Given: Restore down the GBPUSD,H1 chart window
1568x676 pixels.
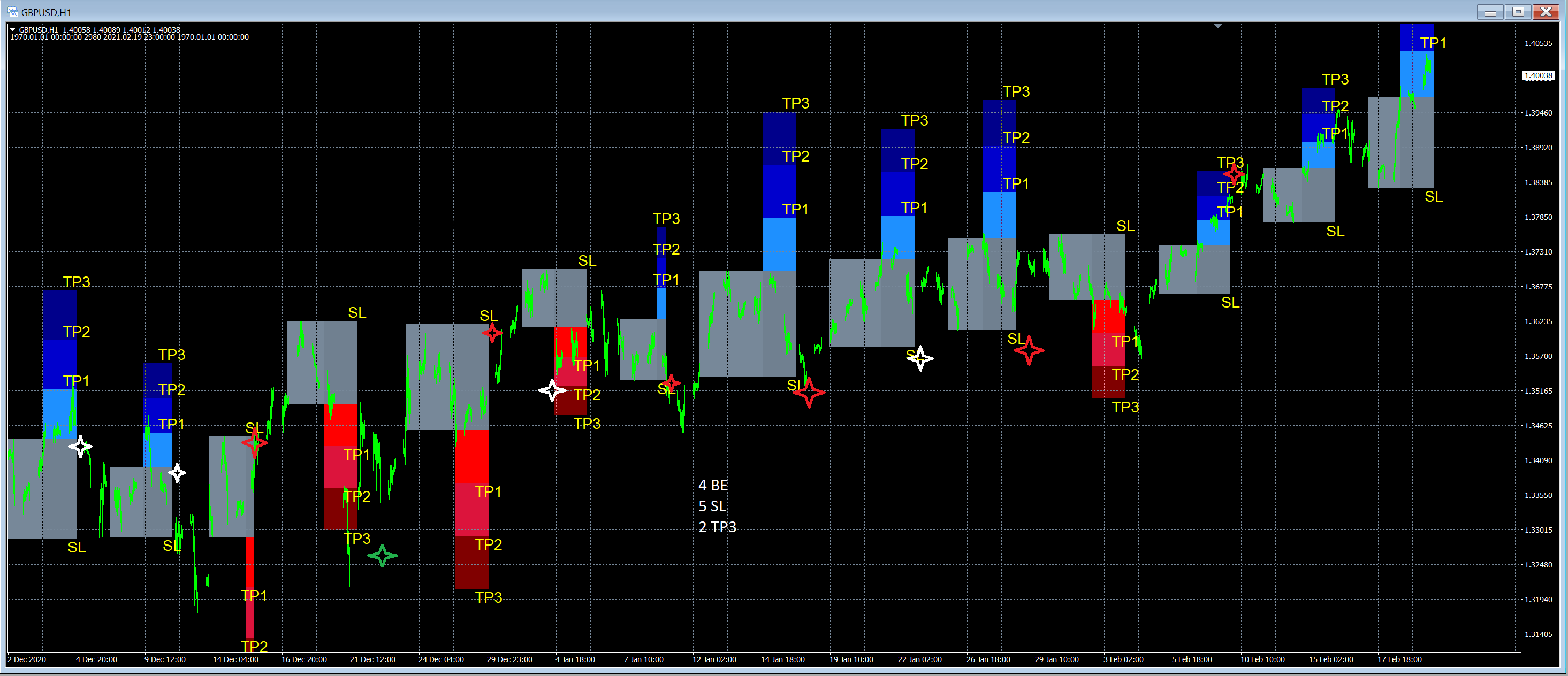Looking at the screenshot, I should (1518, 12).
